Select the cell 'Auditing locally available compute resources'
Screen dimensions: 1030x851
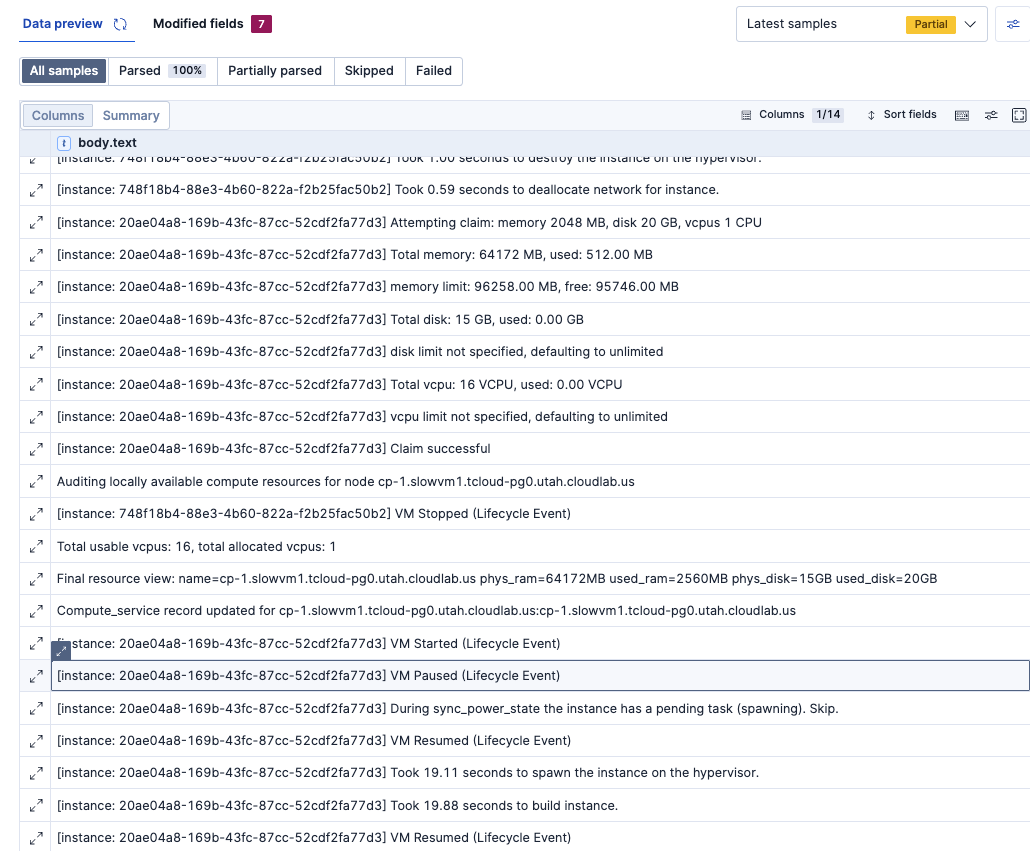click(540, 481)
